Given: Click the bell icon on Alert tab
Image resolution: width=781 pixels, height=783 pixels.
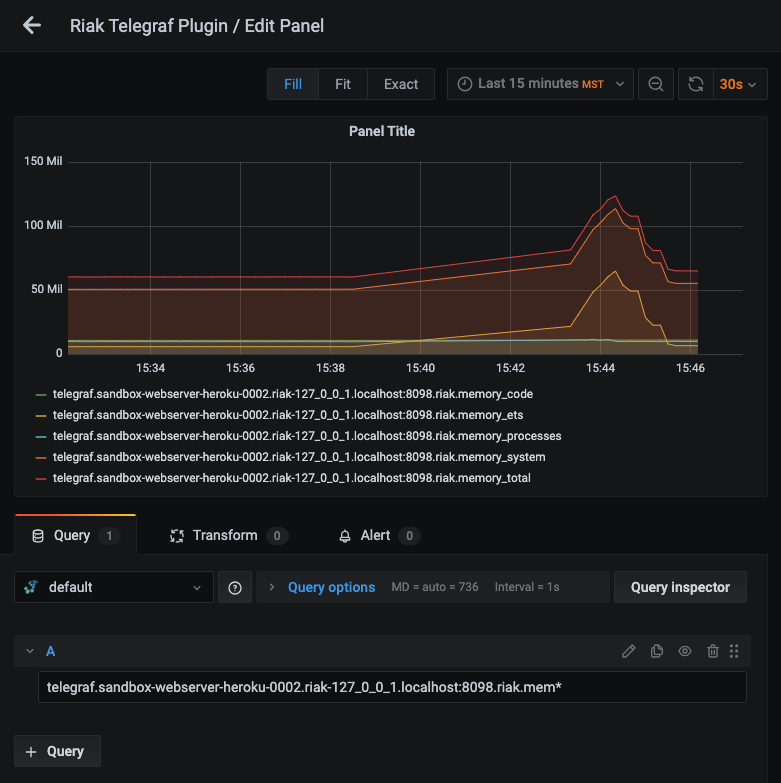Looking at the screenshot, I should point(345,536).
